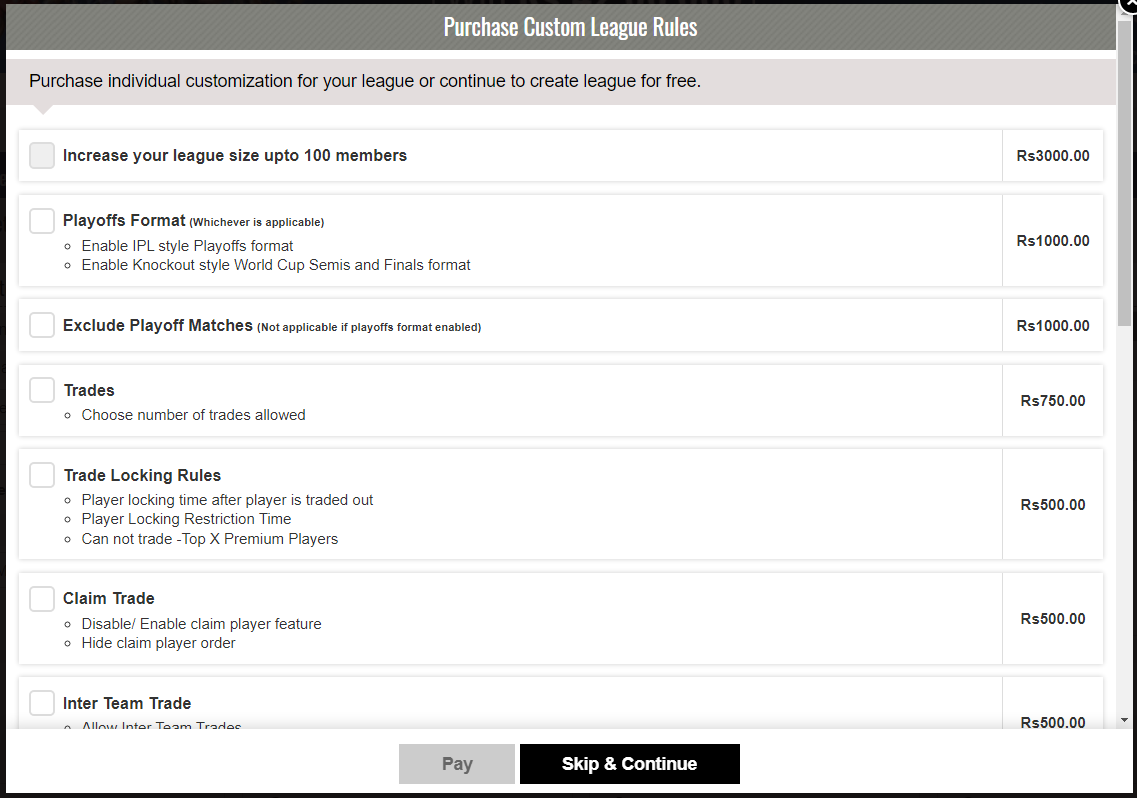
Task: Click 'Choose number of trades allowed' text
Action: tap(194, 415)
